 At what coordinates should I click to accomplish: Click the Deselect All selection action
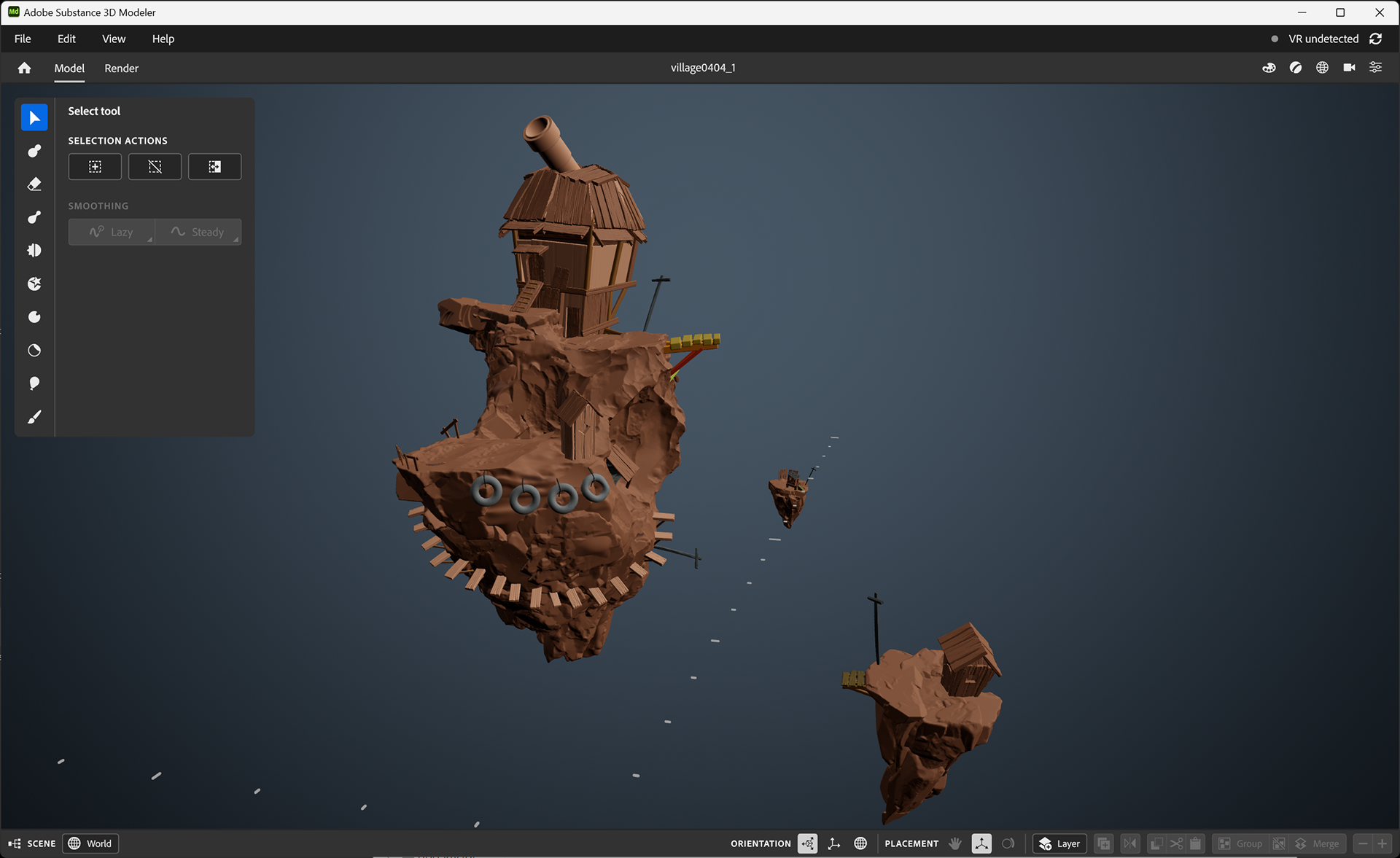point(155,167)
